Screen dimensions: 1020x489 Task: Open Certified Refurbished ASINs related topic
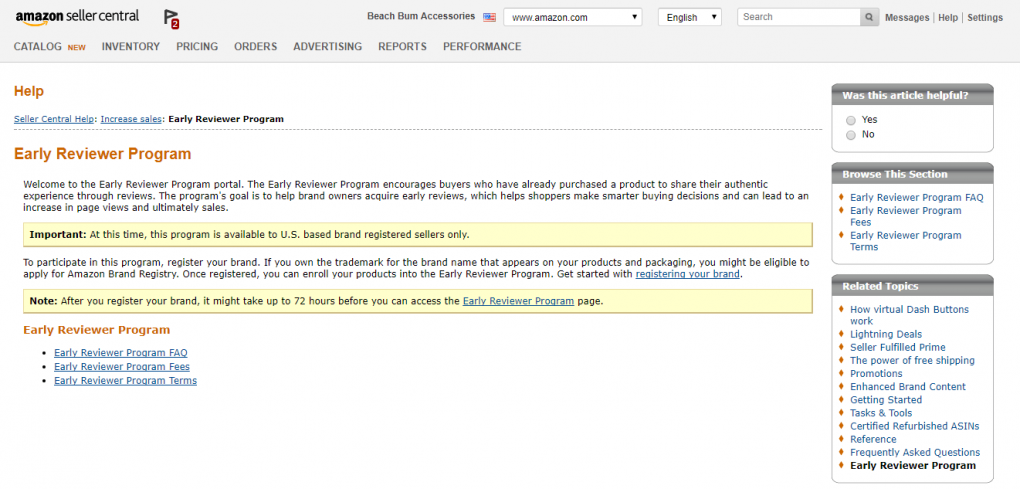tap(915, 426)
